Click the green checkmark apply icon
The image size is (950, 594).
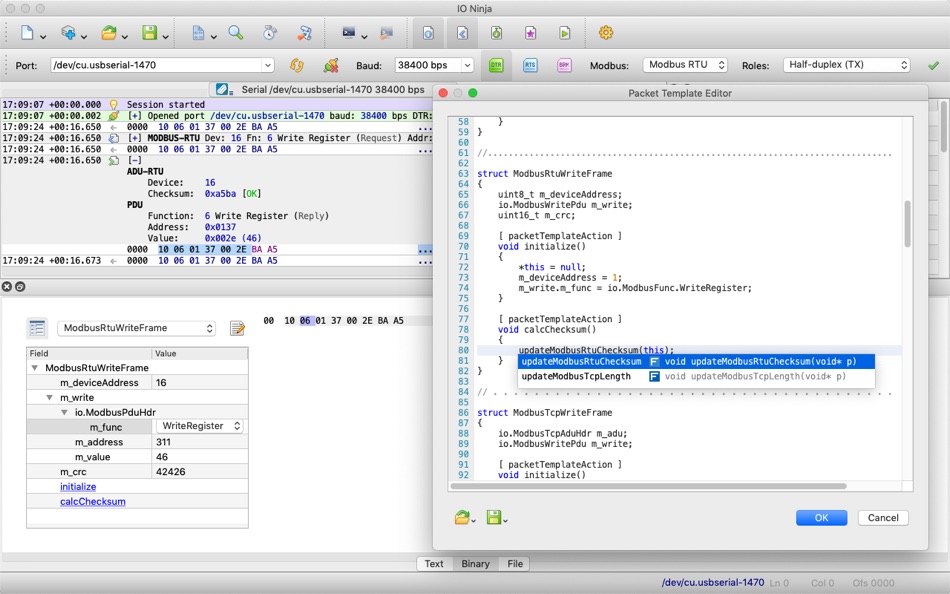934,65
